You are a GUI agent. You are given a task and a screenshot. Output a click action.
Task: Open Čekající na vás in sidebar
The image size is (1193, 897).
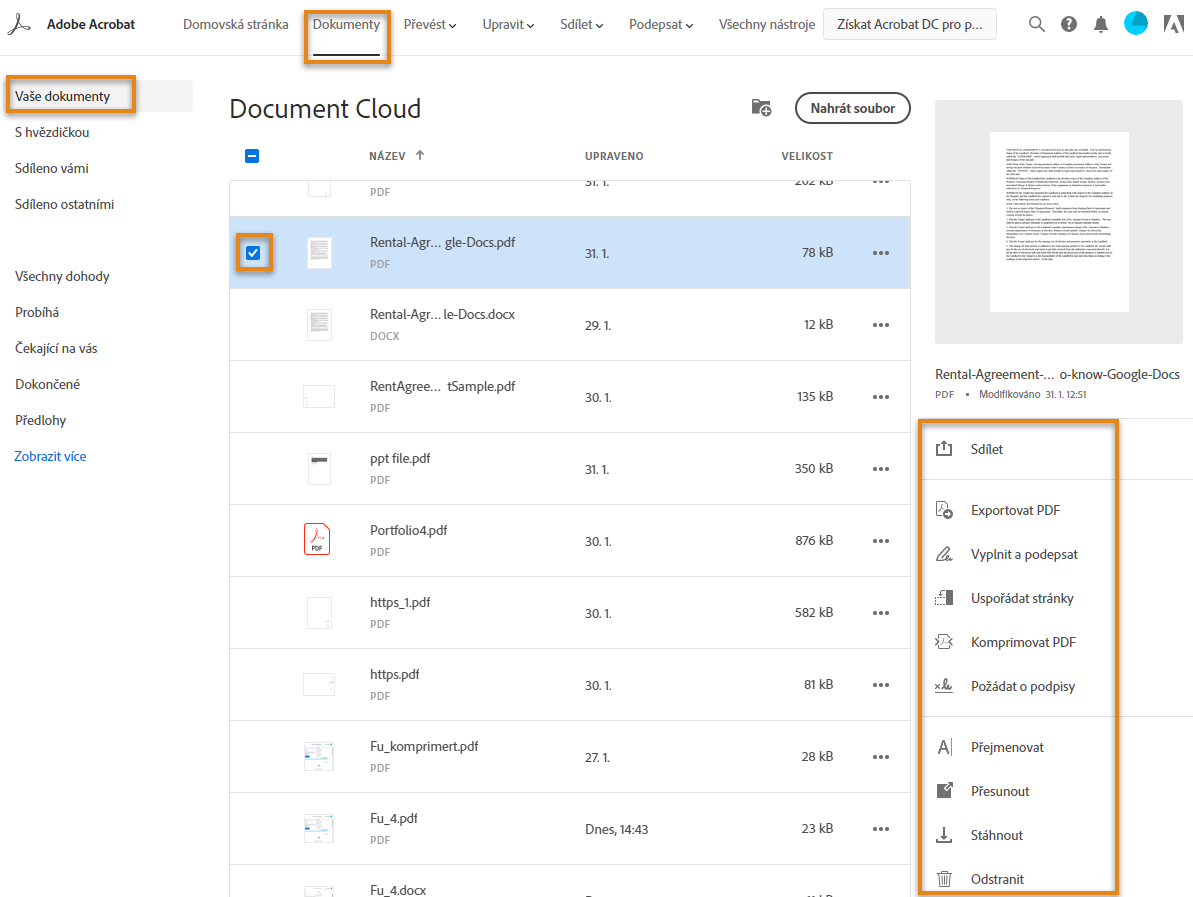click(x=56, y=348)
